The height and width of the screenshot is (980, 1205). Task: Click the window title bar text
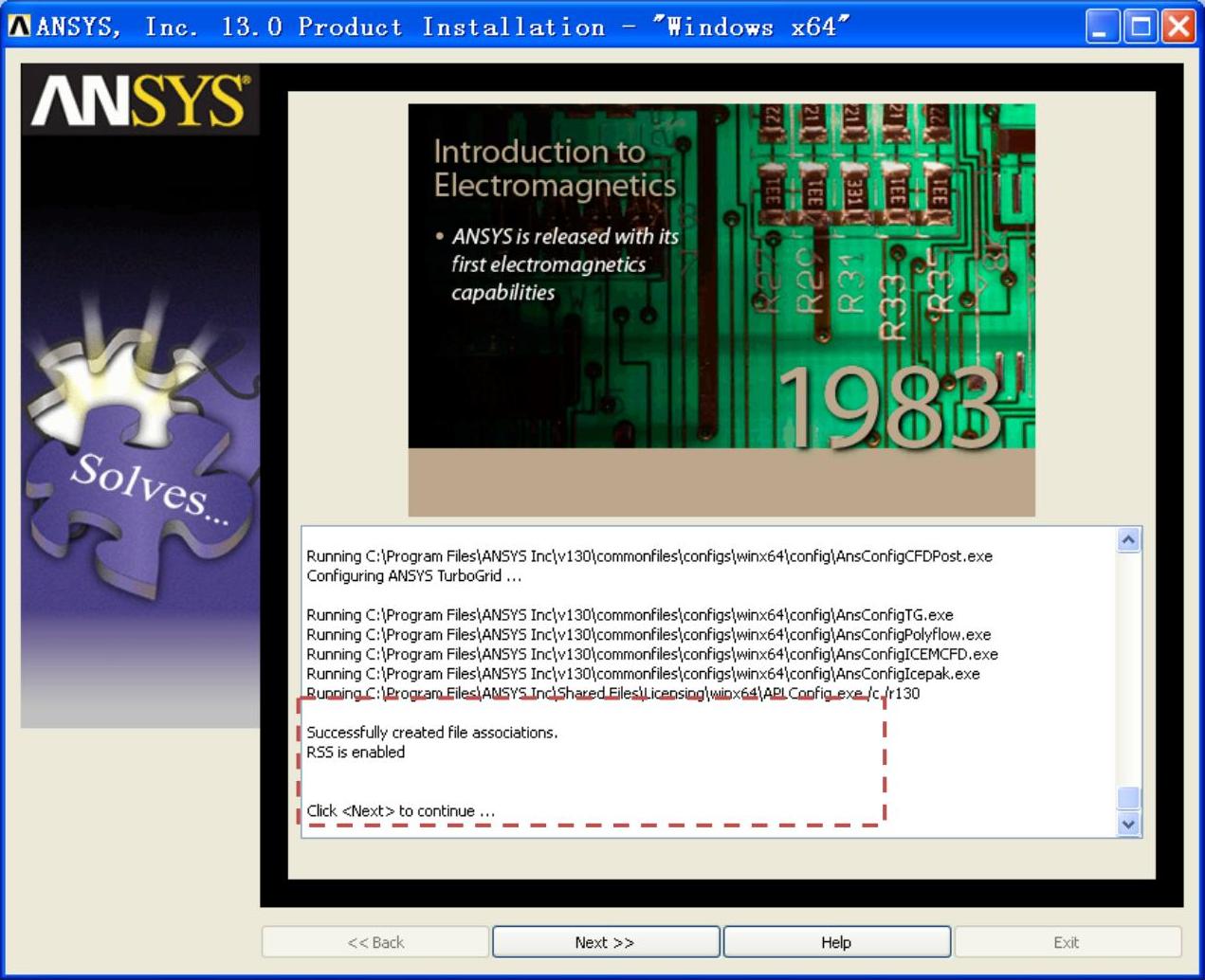click(442, 27)
